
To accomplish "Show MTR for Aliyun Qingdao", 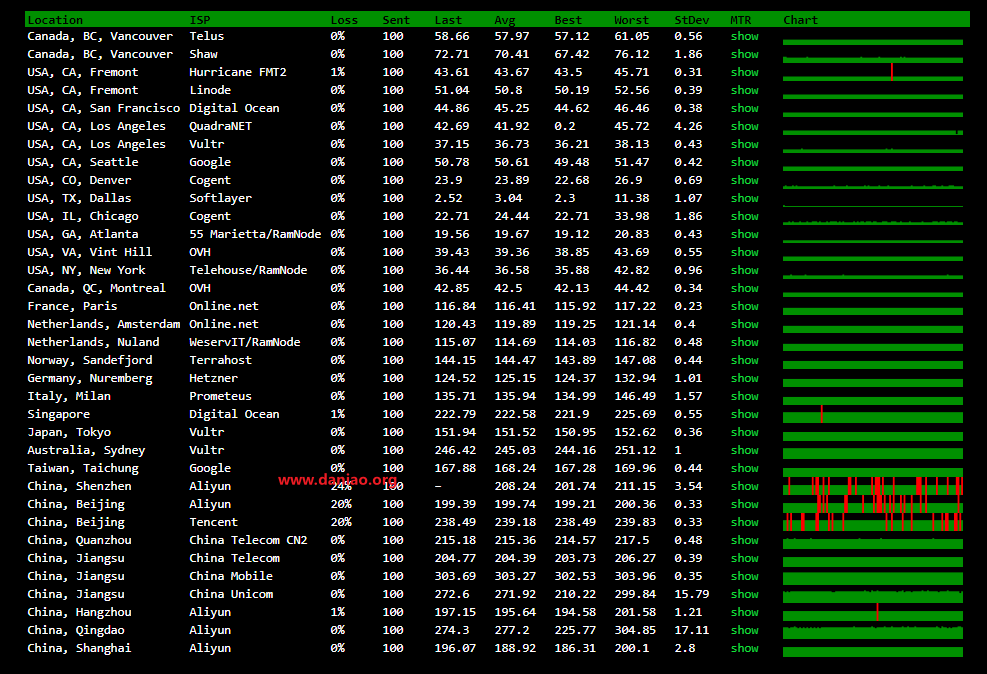I will point(744,630).
